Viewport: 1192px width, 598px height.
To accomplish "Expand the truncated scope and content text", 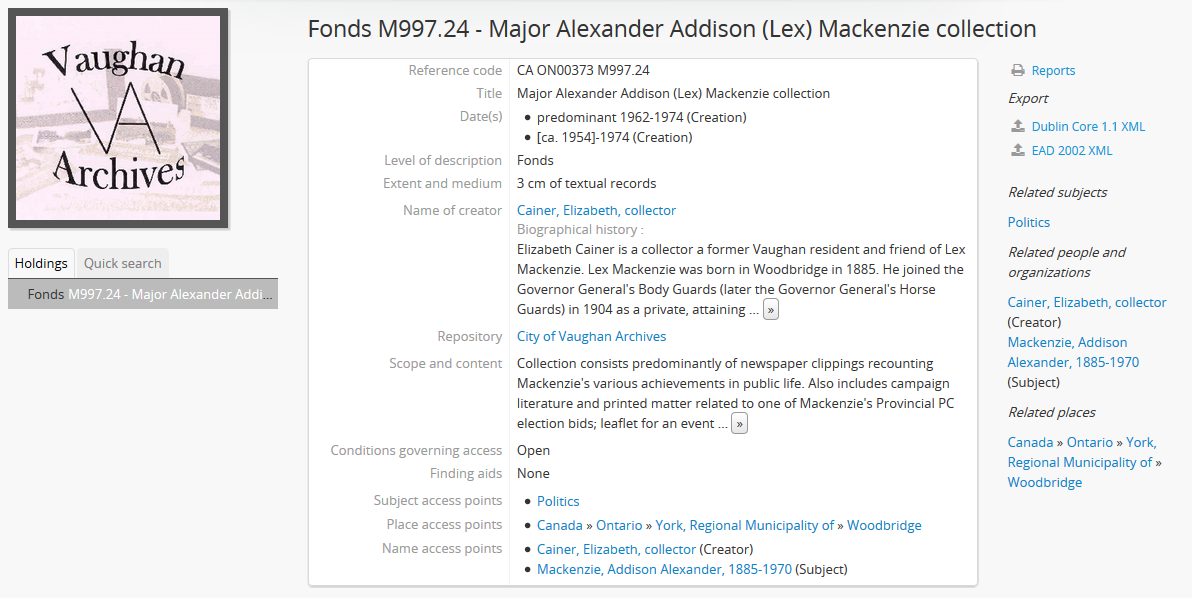I will (739, 424).
